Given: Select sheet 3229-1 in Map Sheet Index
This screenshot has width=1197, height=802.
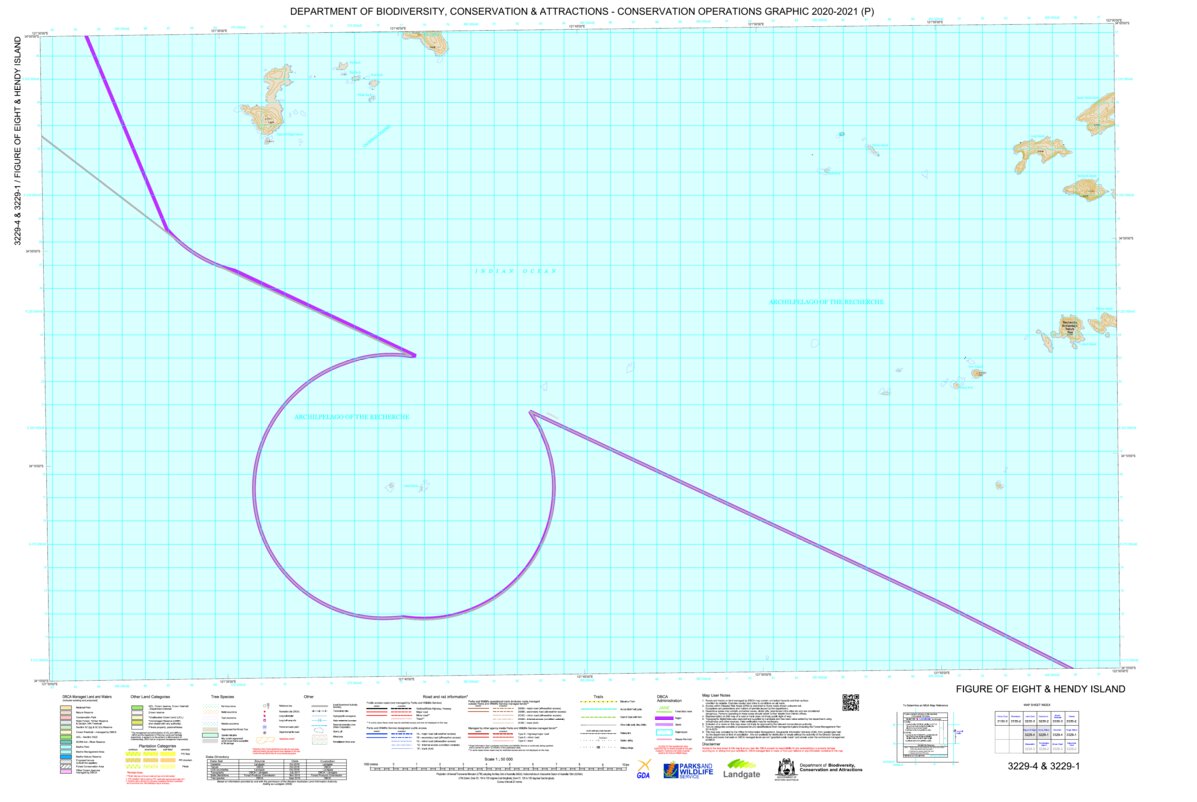Looking at the screenshot, I should click(1044, 733).
